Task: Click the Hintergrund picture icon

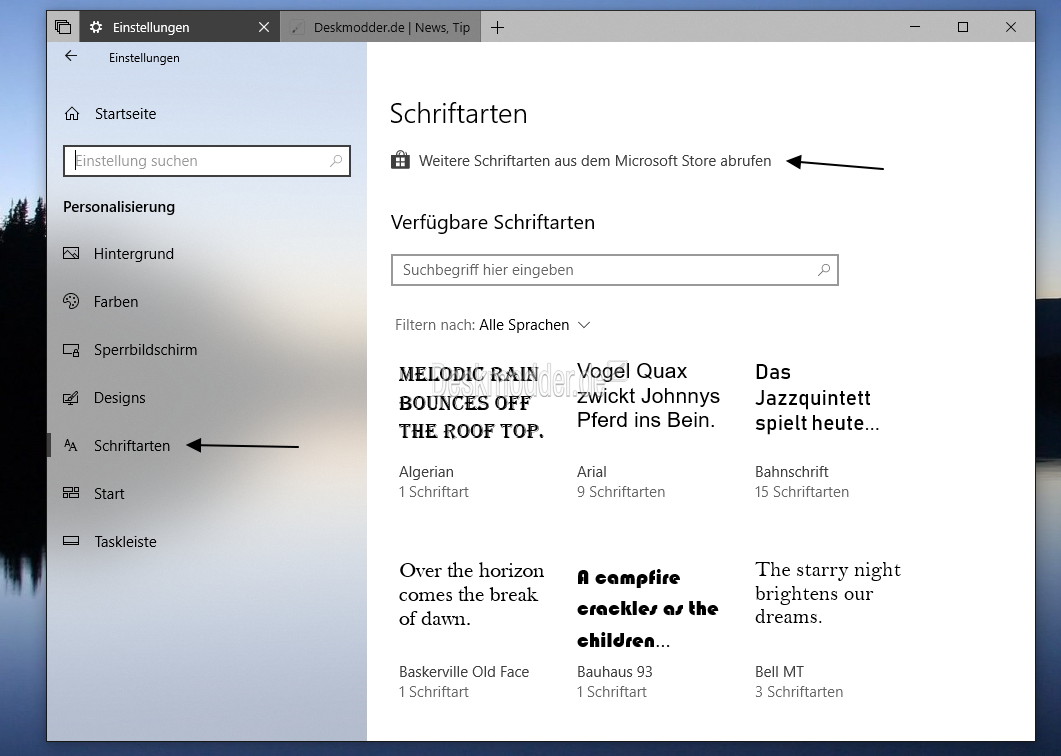Action: coord(71,254)
